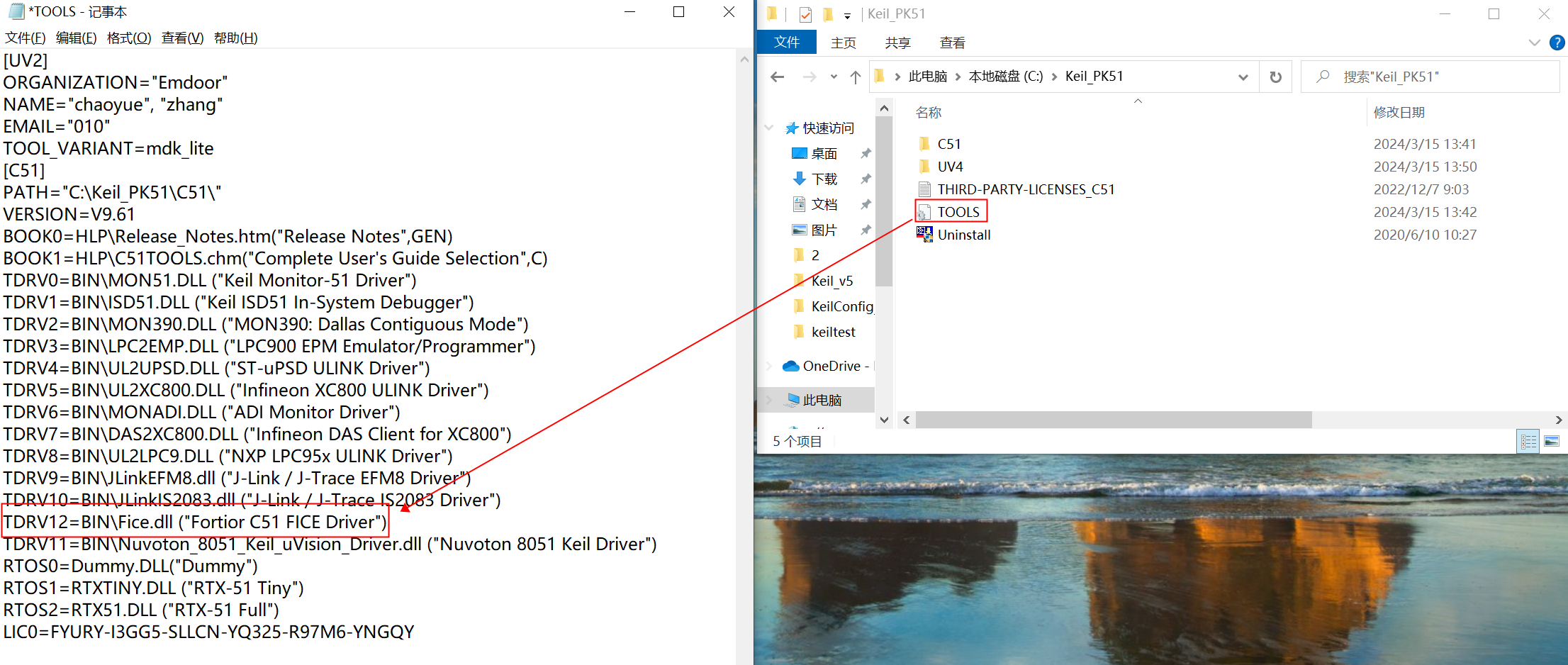
Task: Open the 格式(O) menu in Notepad
Action: coord(129,38)
